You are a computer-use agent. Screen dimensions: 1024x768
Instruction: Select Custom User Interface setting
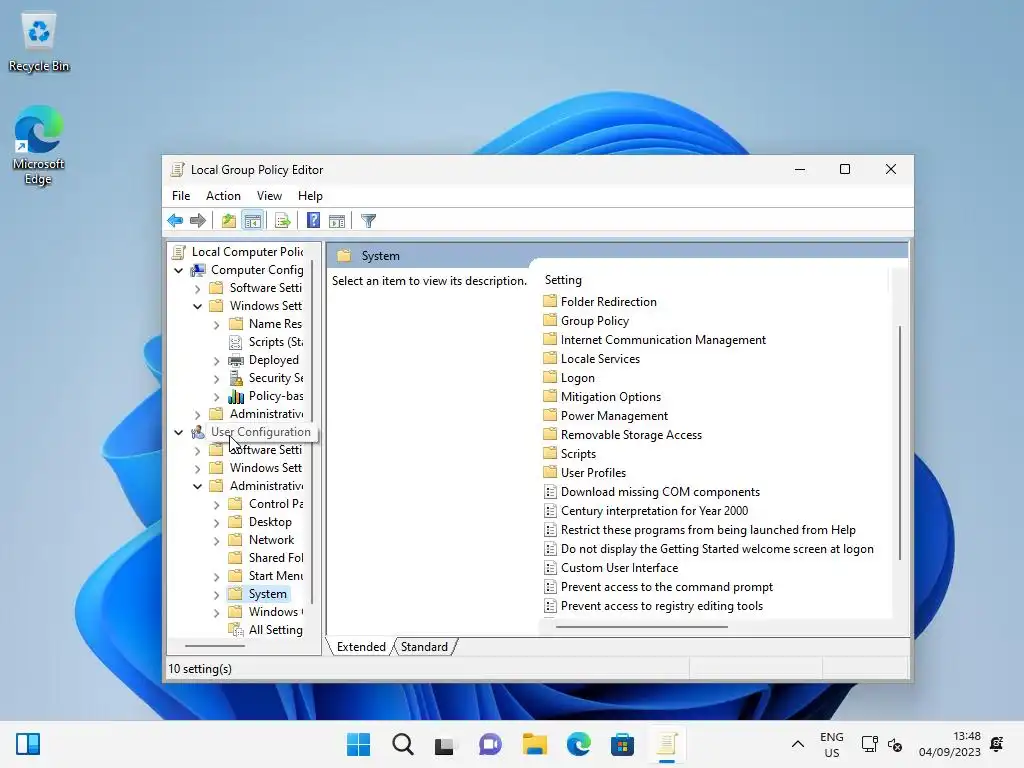pyautogui.click(x=611, y=568)
